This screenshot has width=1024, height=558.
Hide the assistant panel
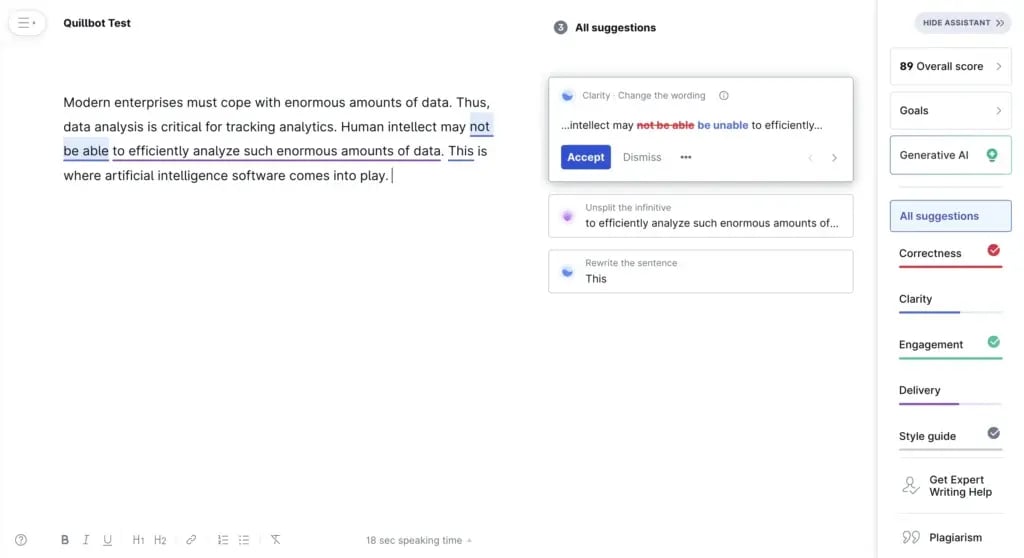961,23
